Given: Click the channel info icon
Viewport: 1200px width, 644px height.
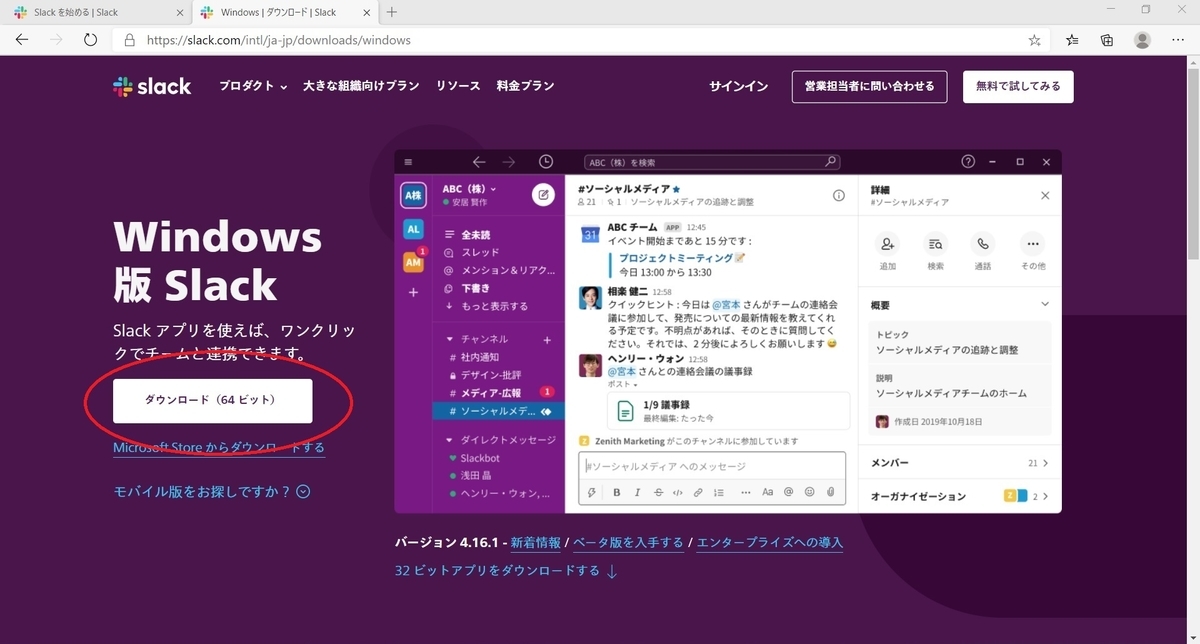Looking at the screenshot, I should click(839, 195).
